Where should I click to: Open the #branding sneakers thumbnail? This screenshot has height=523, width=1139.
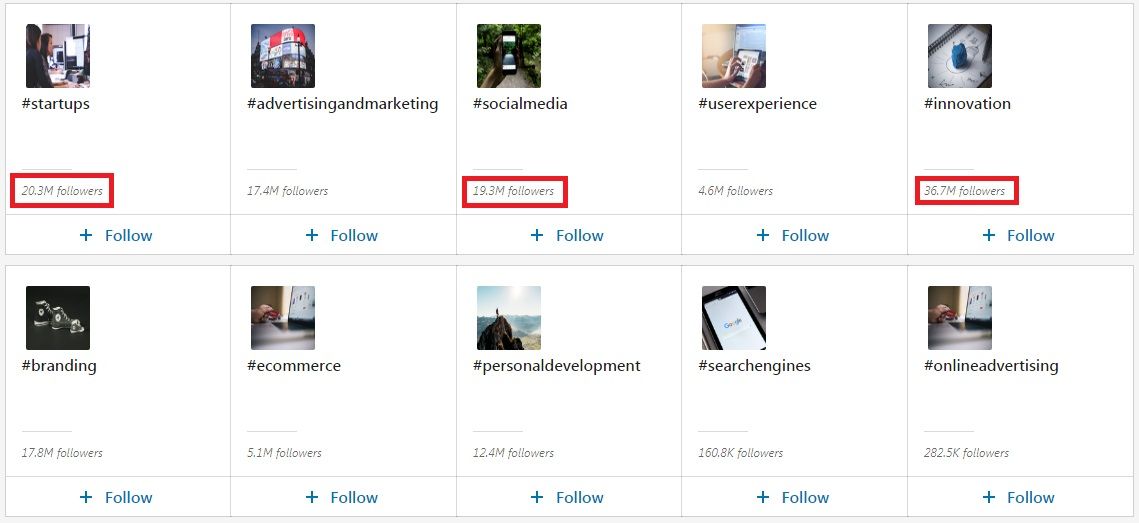click(x=57, y=318)
